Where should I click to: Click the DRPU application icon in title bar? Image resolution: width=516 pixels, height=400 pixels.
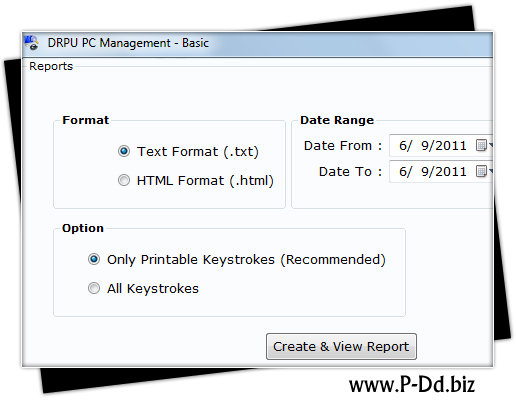coord(32,43)
